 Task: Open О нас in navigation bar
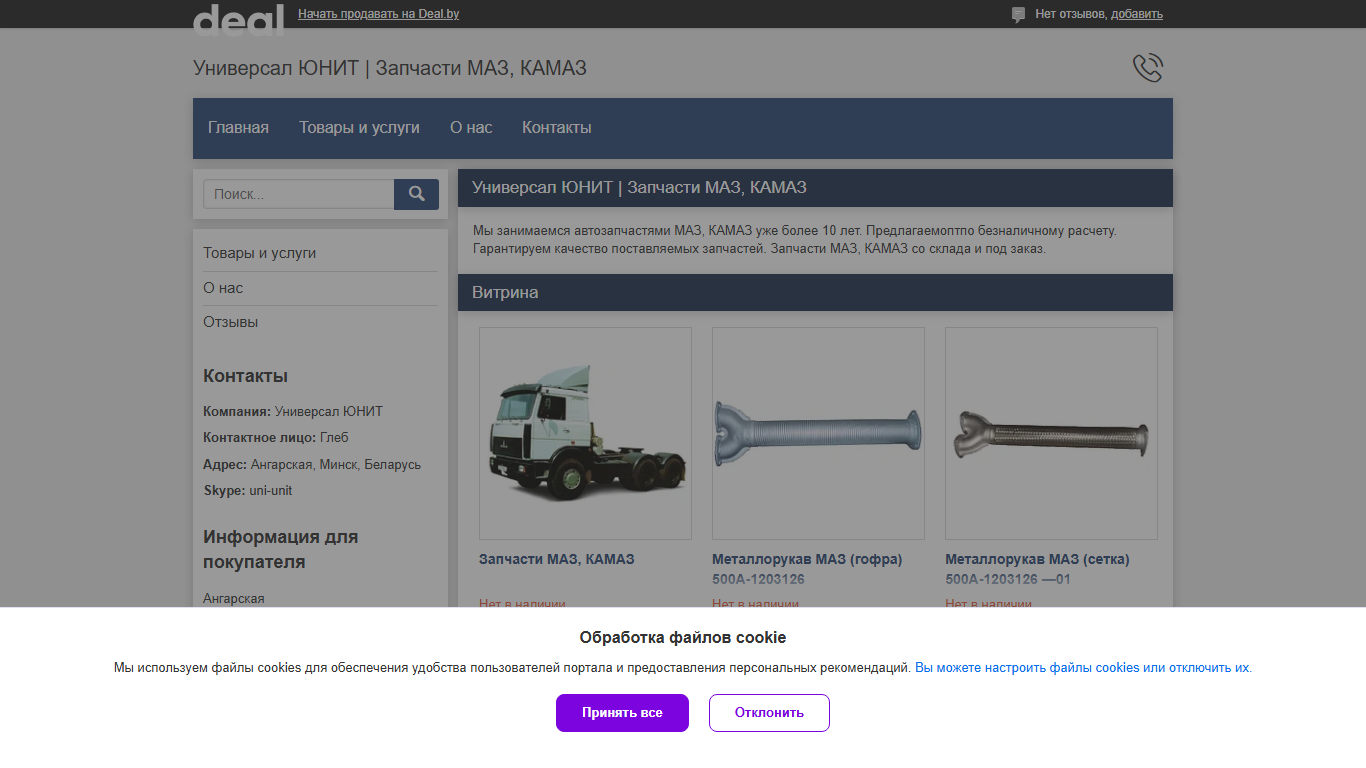click(x=471, y=128)
